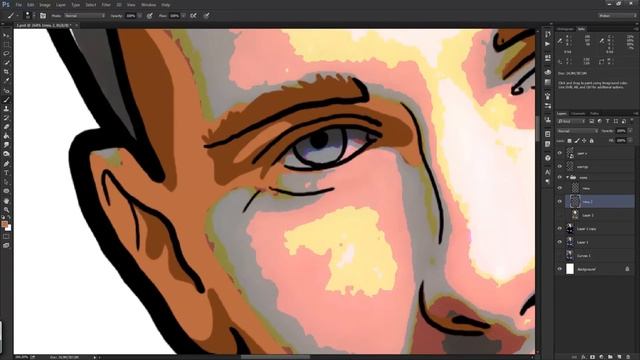Open the Image menu
The image size is (640, 360).
tap(45, 5)
